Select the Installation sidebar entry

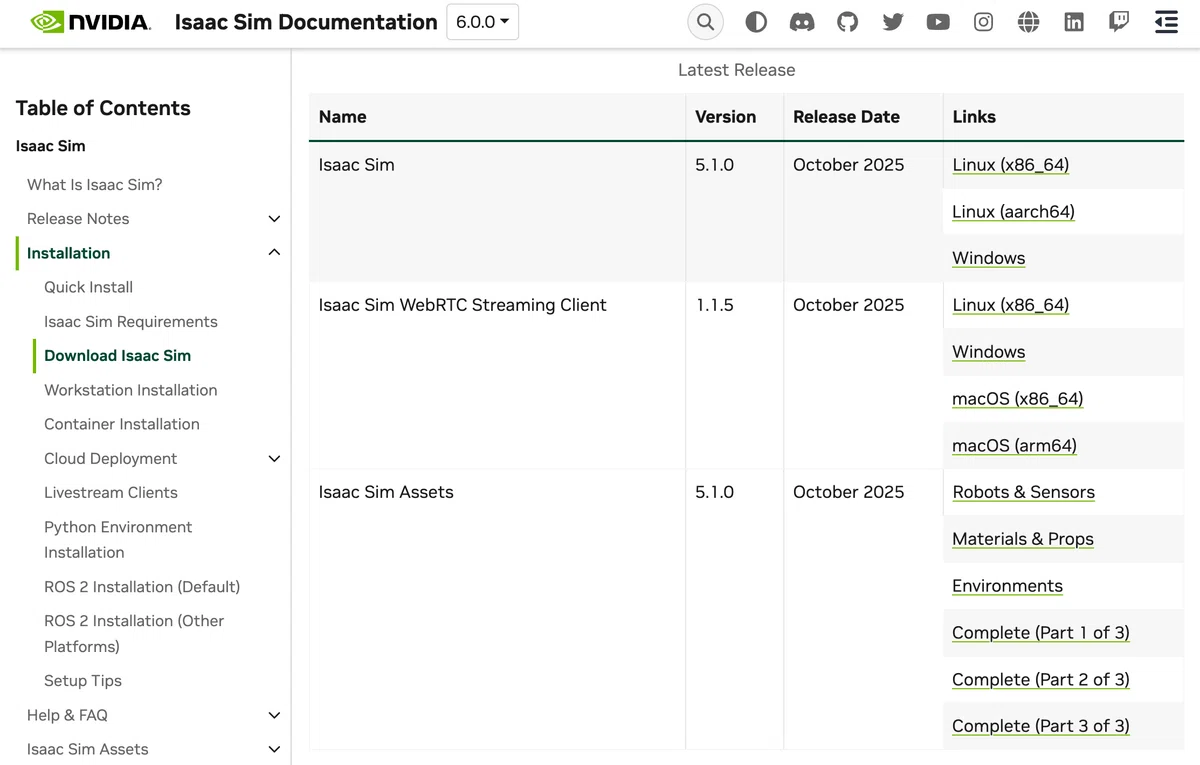[68, 253]
